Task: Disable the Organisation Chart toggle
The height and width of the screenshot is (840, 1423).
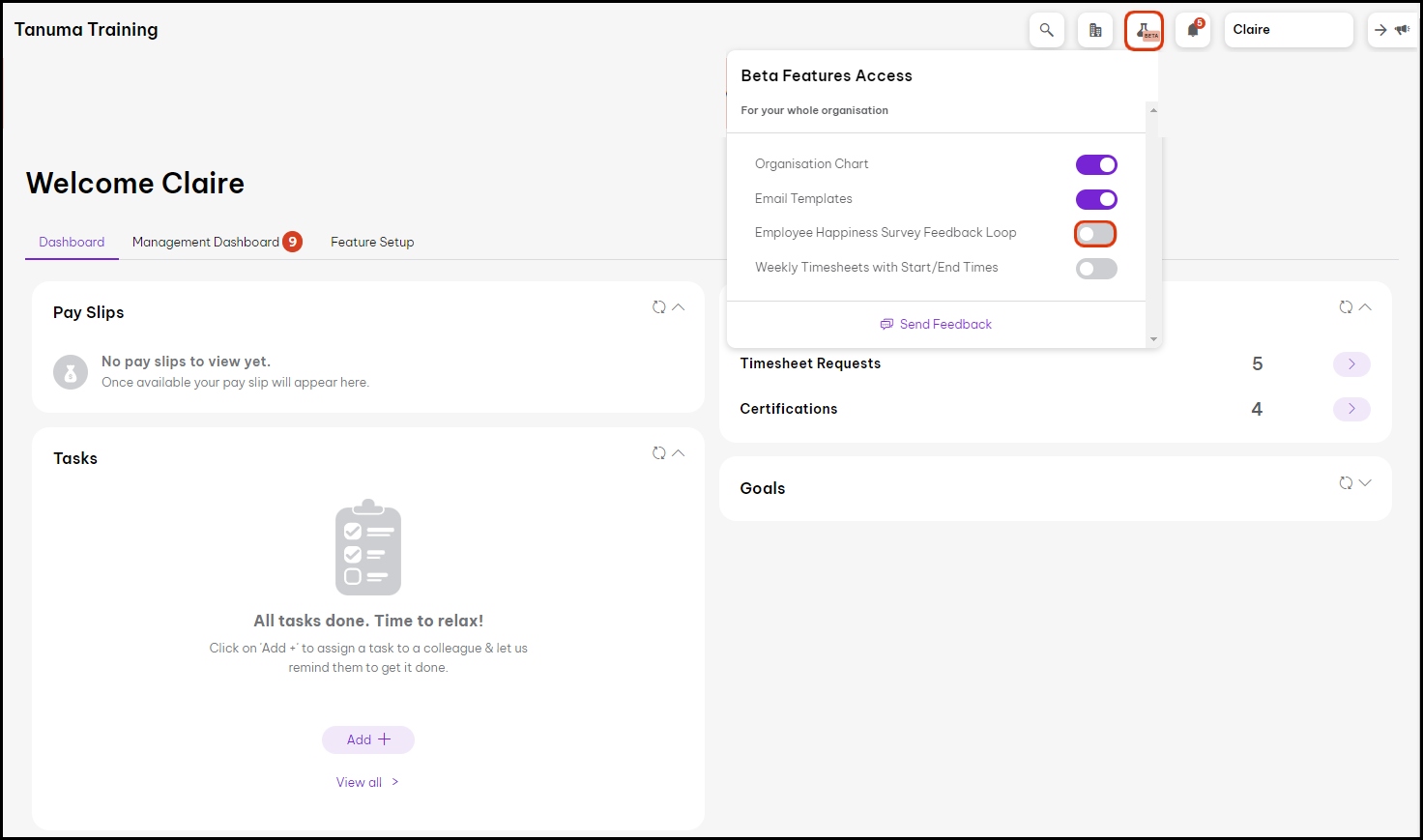Action: pos(1096,165)
